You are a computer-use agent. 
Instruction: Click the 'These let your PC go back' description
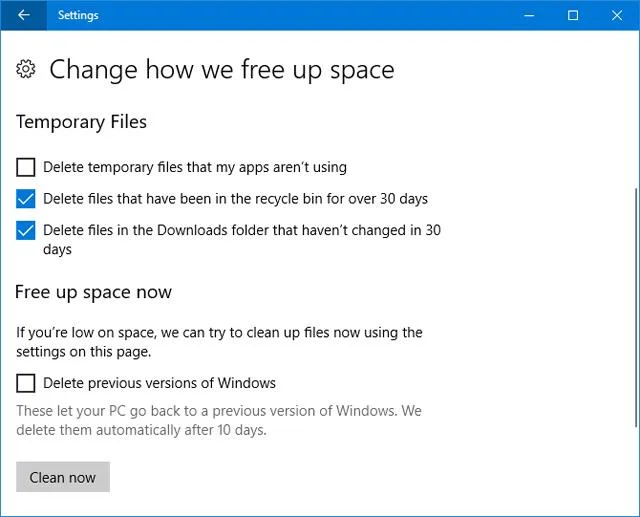click(x=219, y=420)
